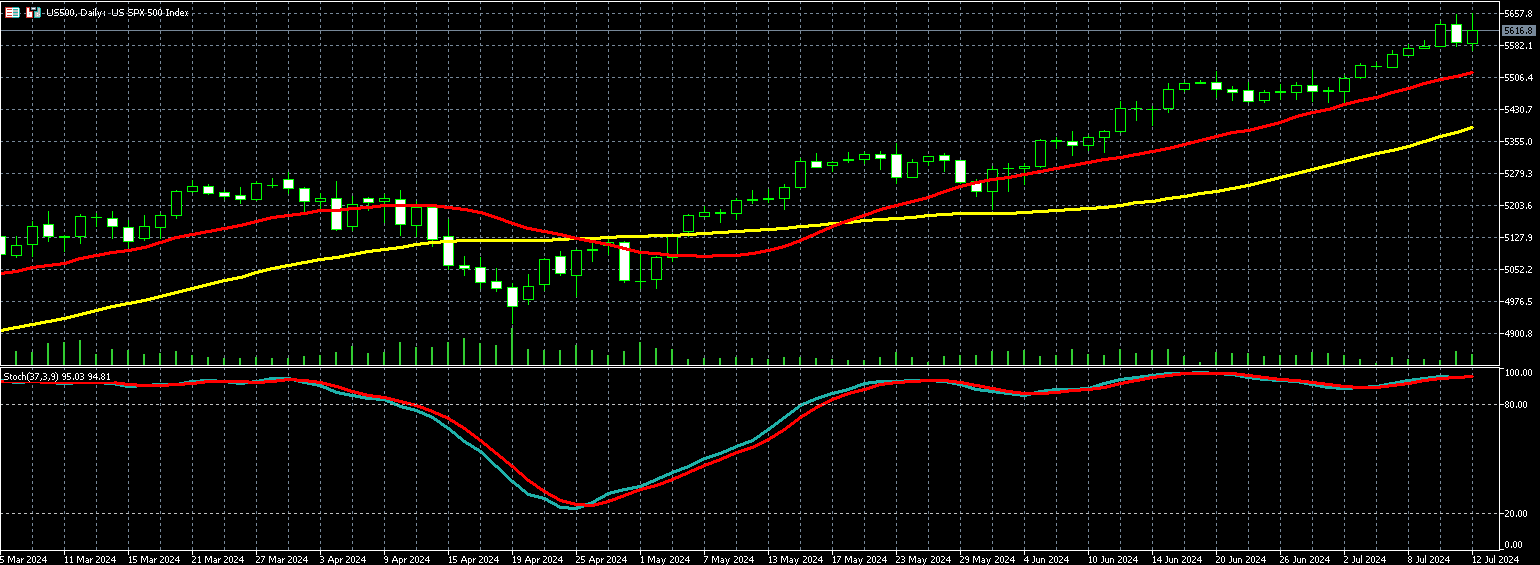1540x565 pixels.
Task: Select the 5430.7 price scale label
Action: [1518, 110]
